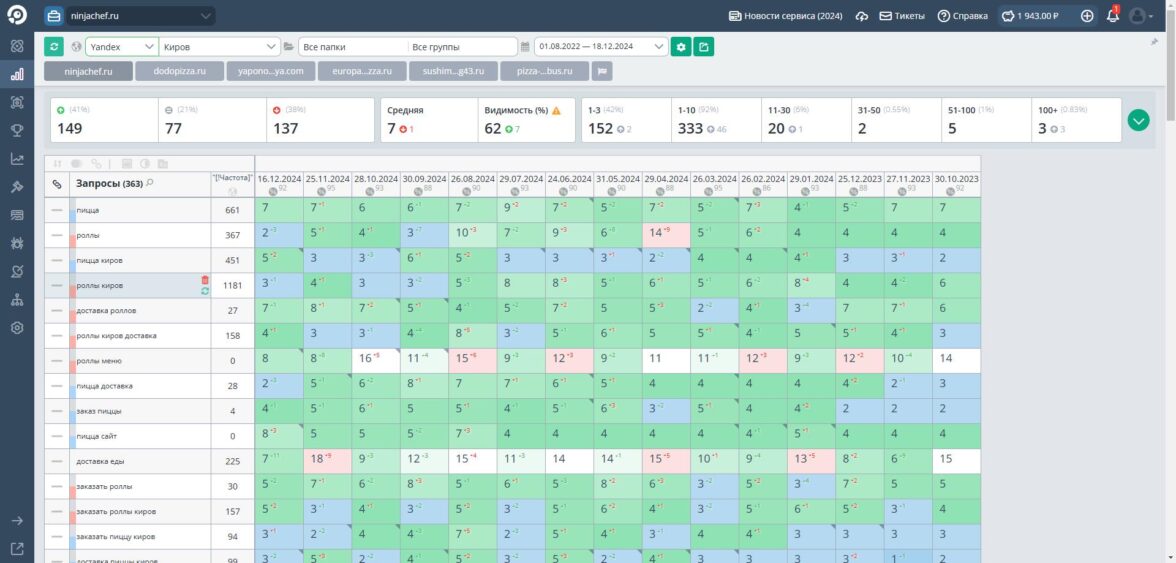
Task: Open green gear settings button next to date range
Action: click(x=680, y=46)
